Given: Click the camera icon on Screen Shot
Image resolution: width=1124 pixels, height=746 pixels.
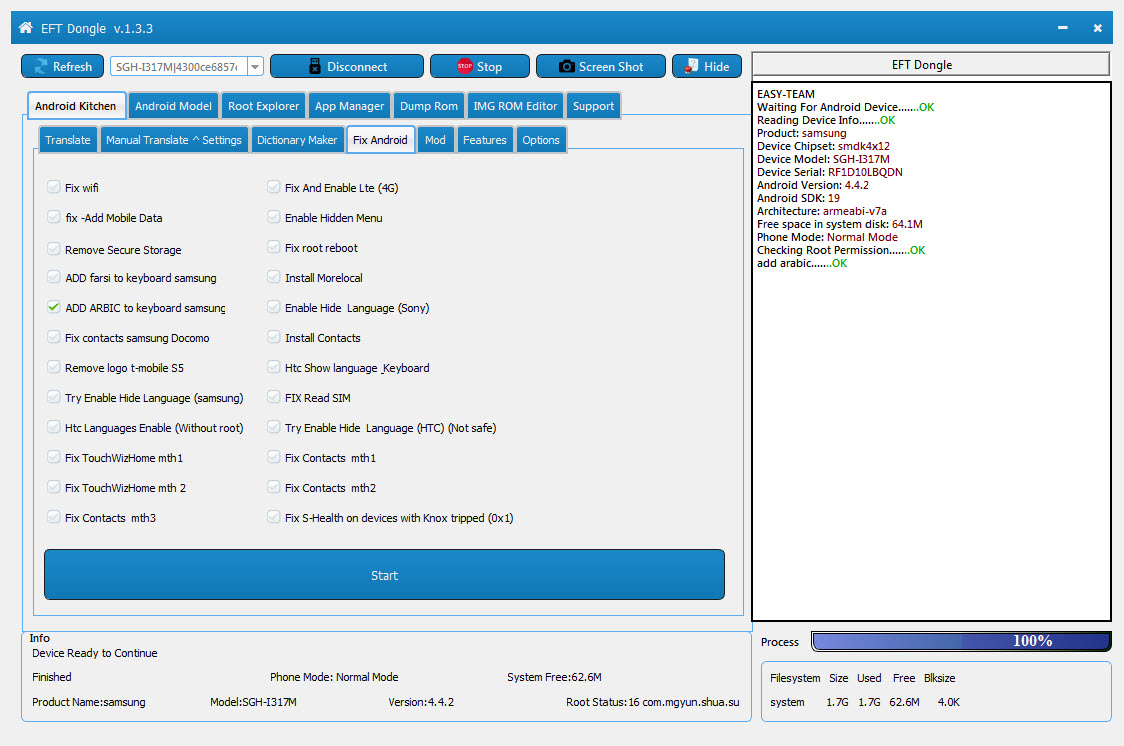Looking at the screenshot, I should [x=566, y=66].
